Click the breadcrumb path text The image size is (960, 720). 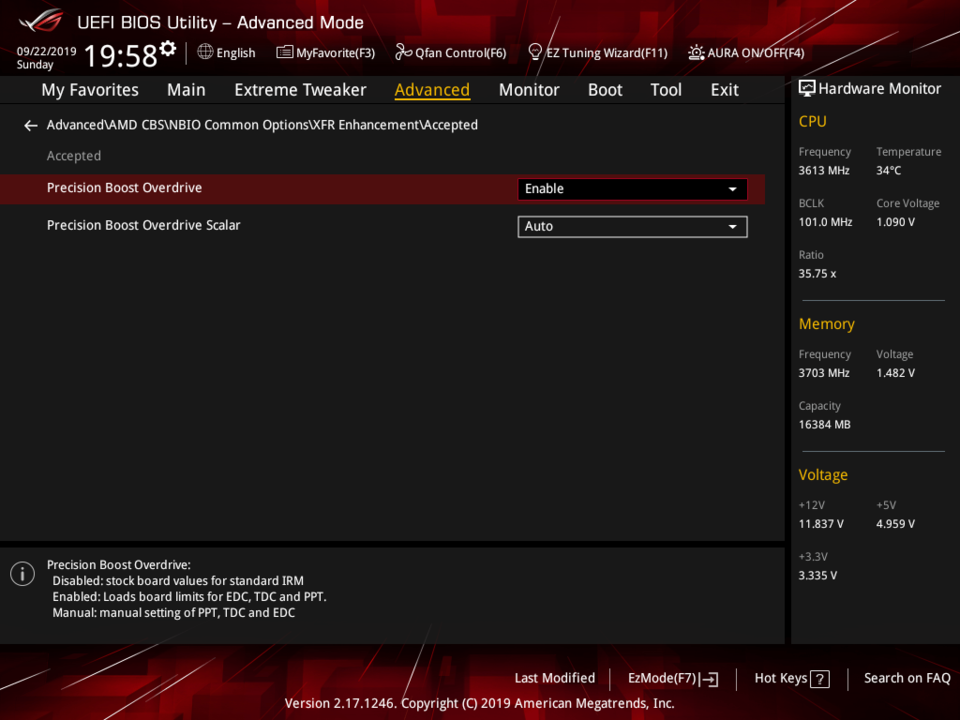coord(262,125)
